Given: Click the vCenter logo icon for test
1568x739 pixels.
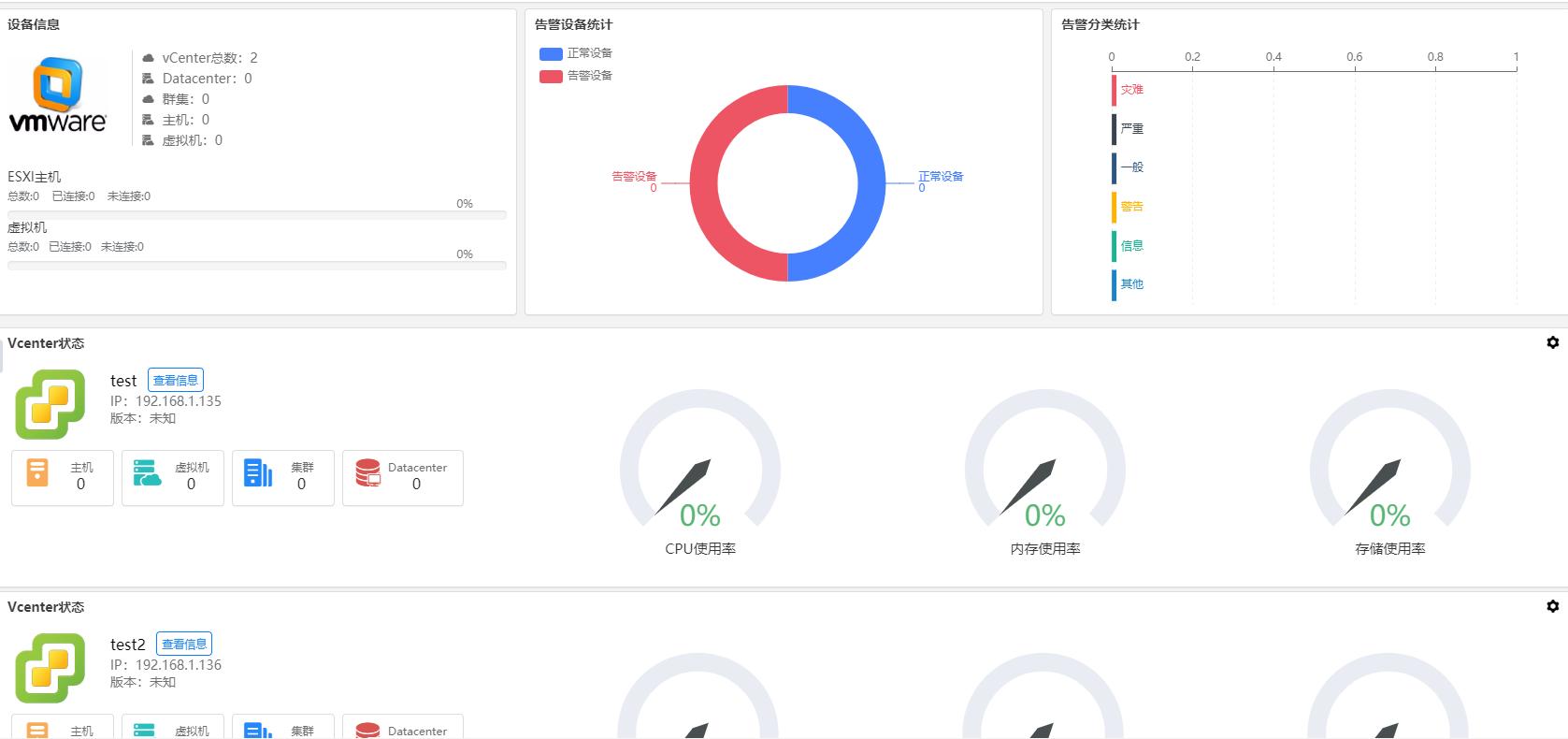Looking at the screenshot, I should (x=50, y=404).
